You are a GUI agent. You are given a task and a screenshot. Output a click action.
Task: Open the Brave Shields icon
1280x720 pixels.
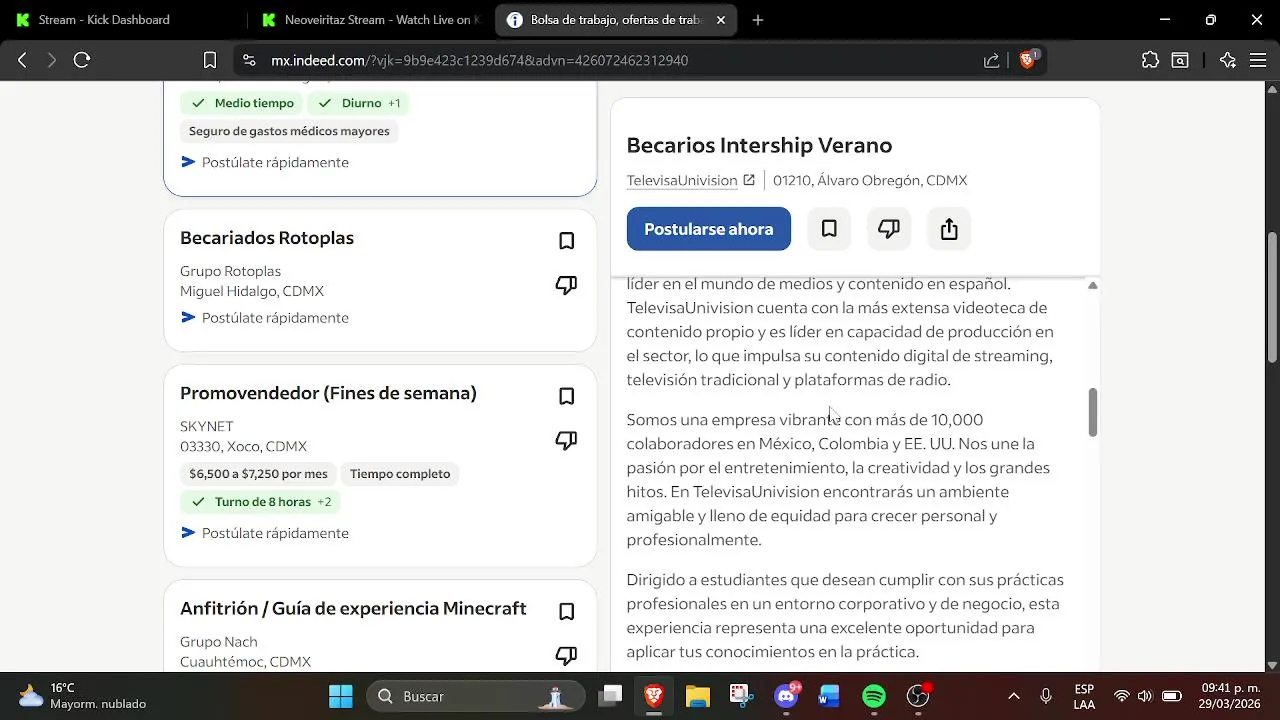[x=1028, y=60]
